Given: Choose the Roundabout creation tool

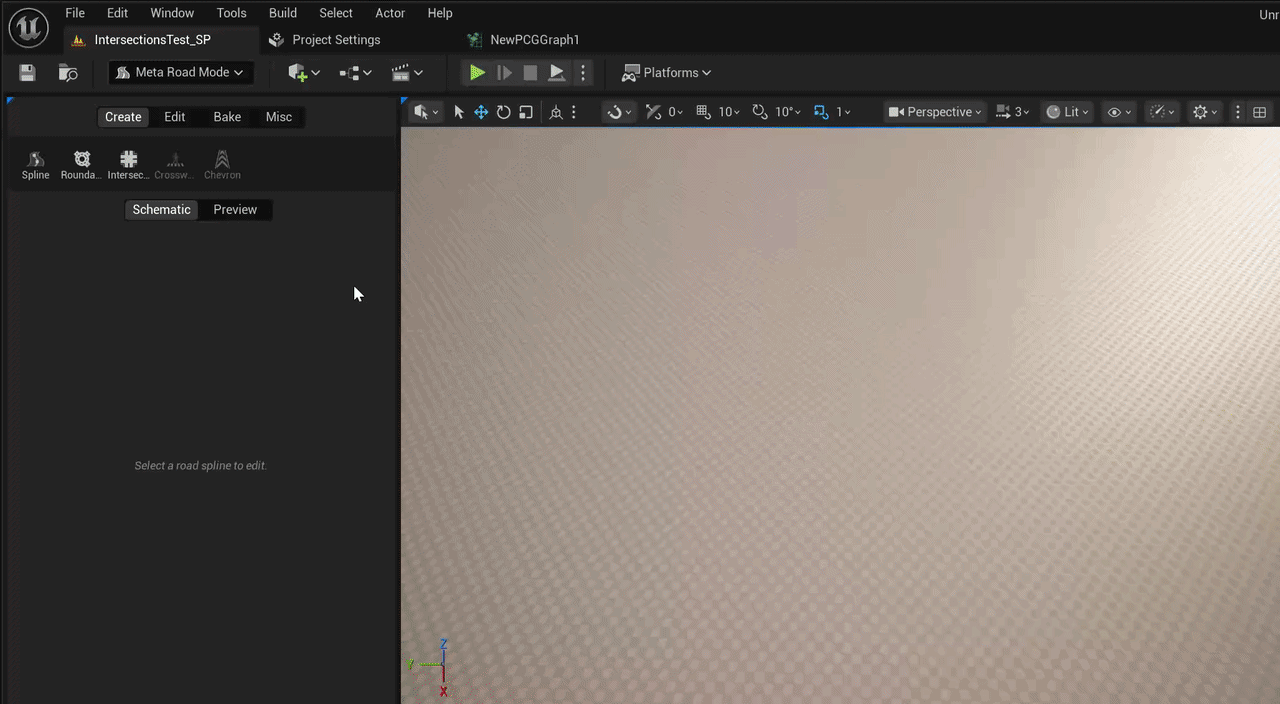Looking at the screenshot, I should tap(82, 165).
